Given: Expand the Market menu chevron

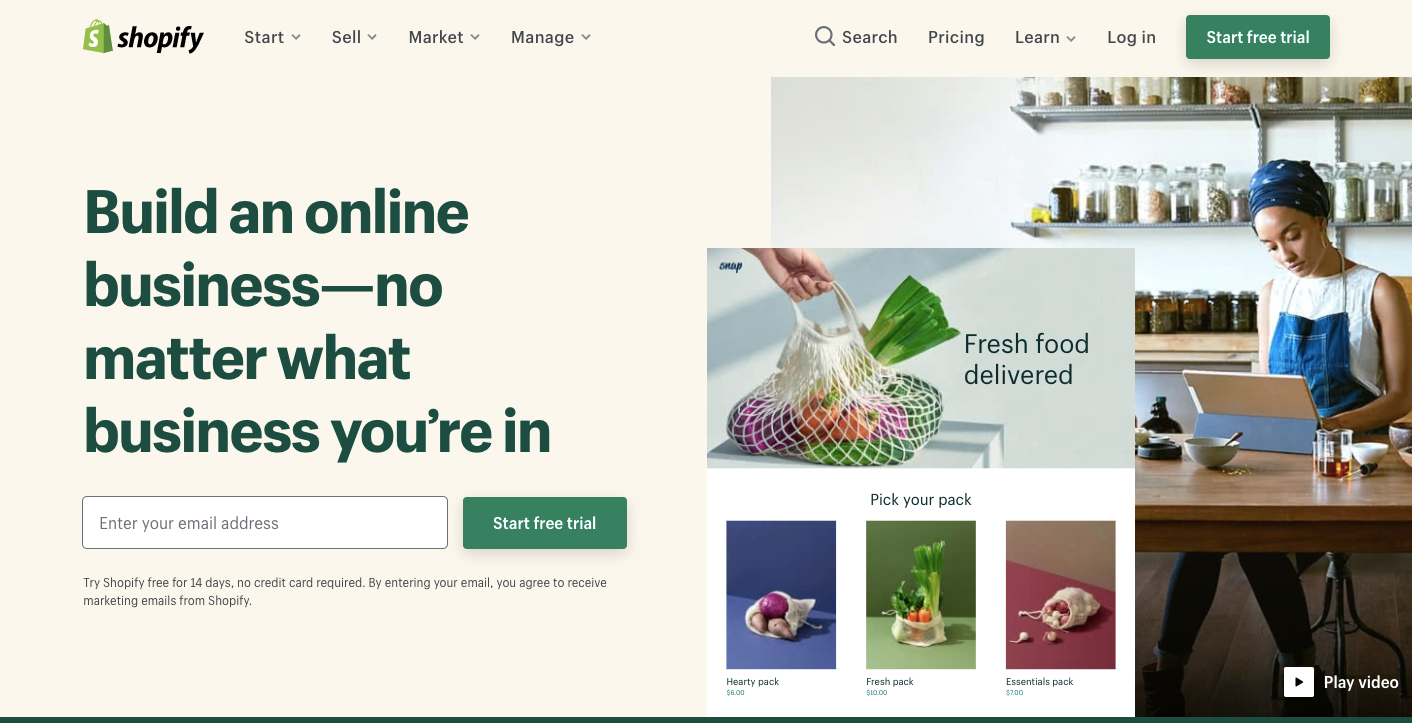Looking at the screenshot, I should tap(475, 37).
